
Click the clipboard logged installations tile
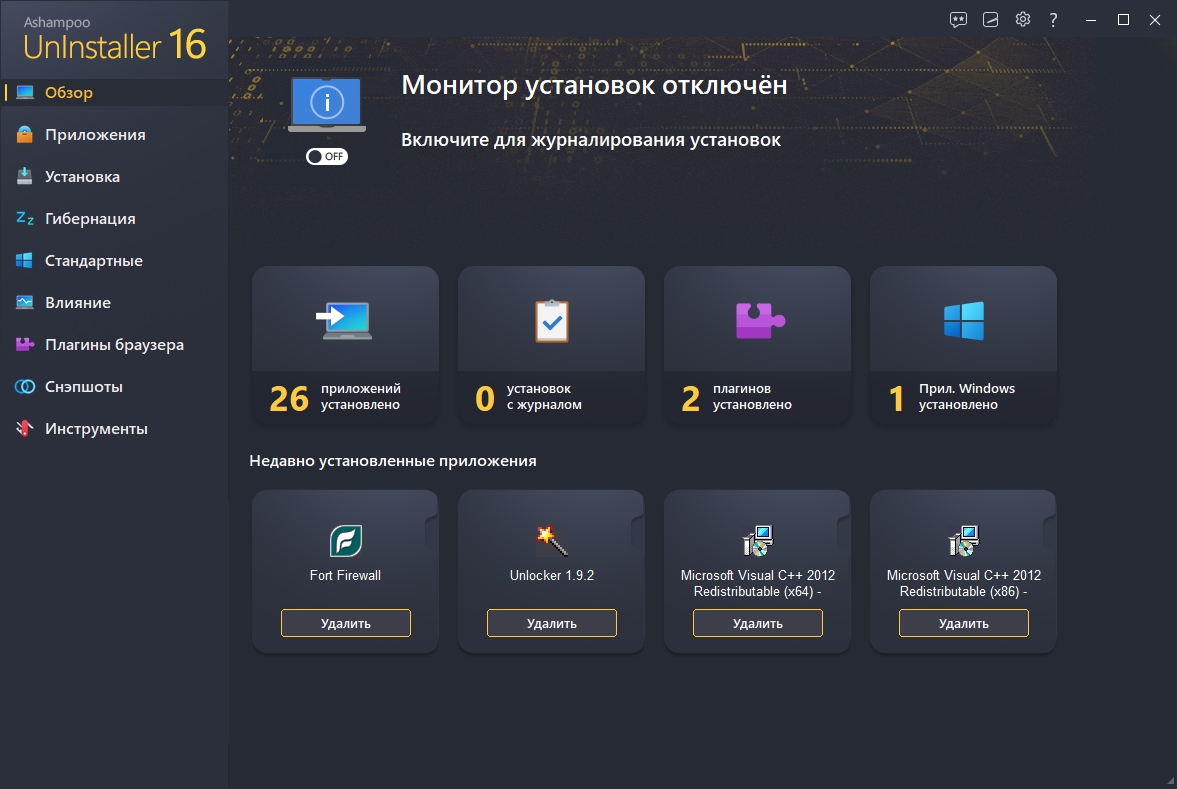point(551,320)
